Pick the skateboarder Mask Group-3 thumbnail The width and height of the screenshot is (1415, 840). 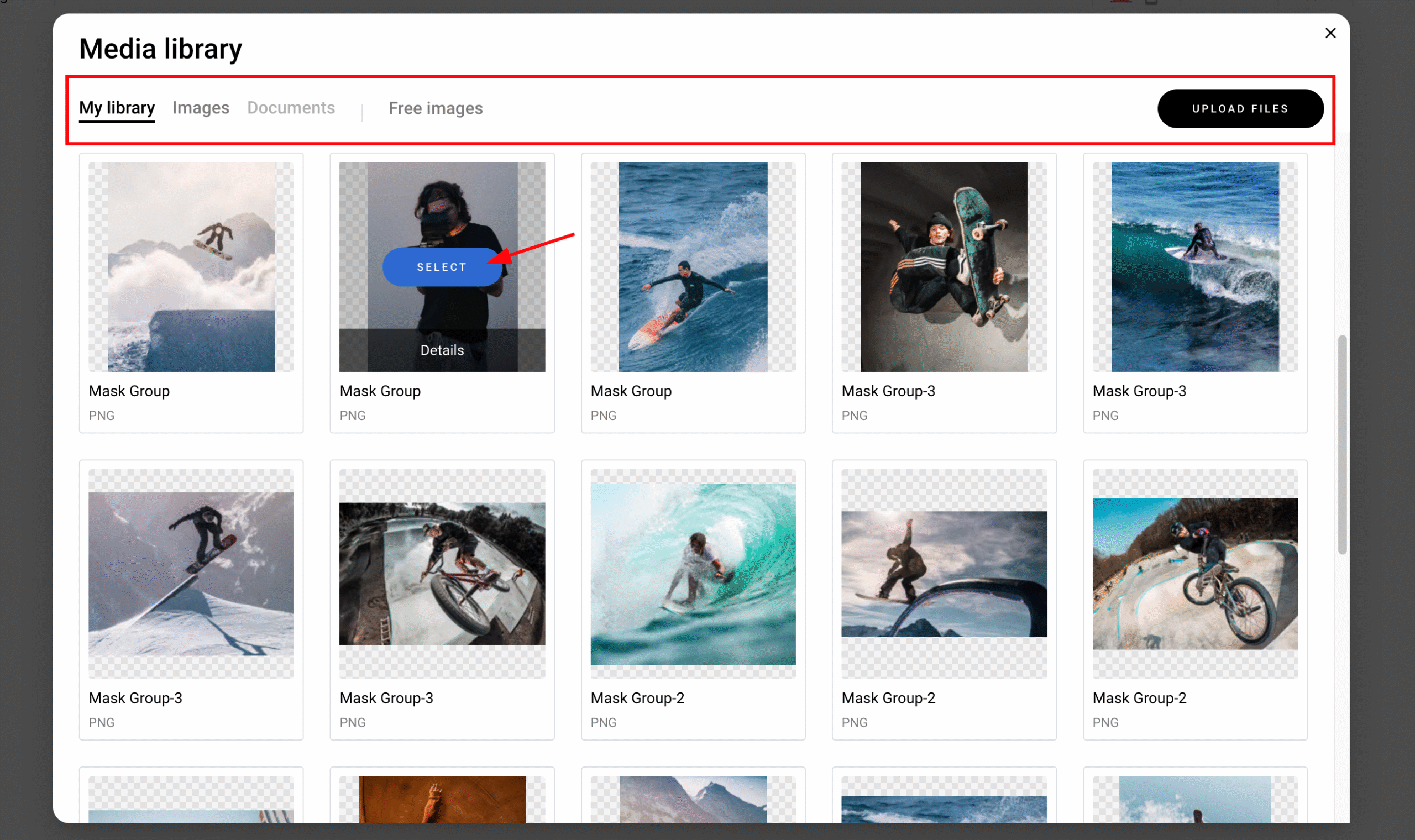[944, 266]
